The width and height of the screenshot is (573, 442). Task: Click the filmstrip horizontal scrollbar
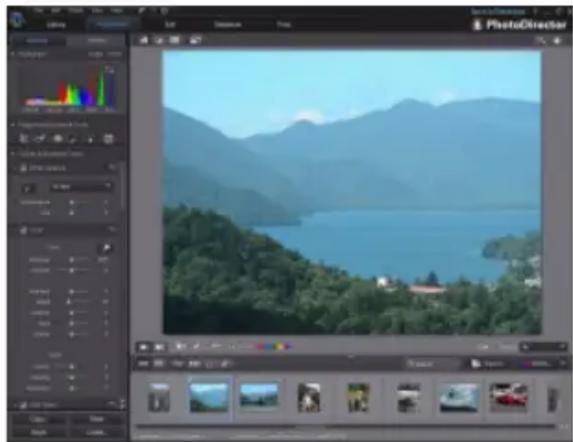tap(345, 426)
